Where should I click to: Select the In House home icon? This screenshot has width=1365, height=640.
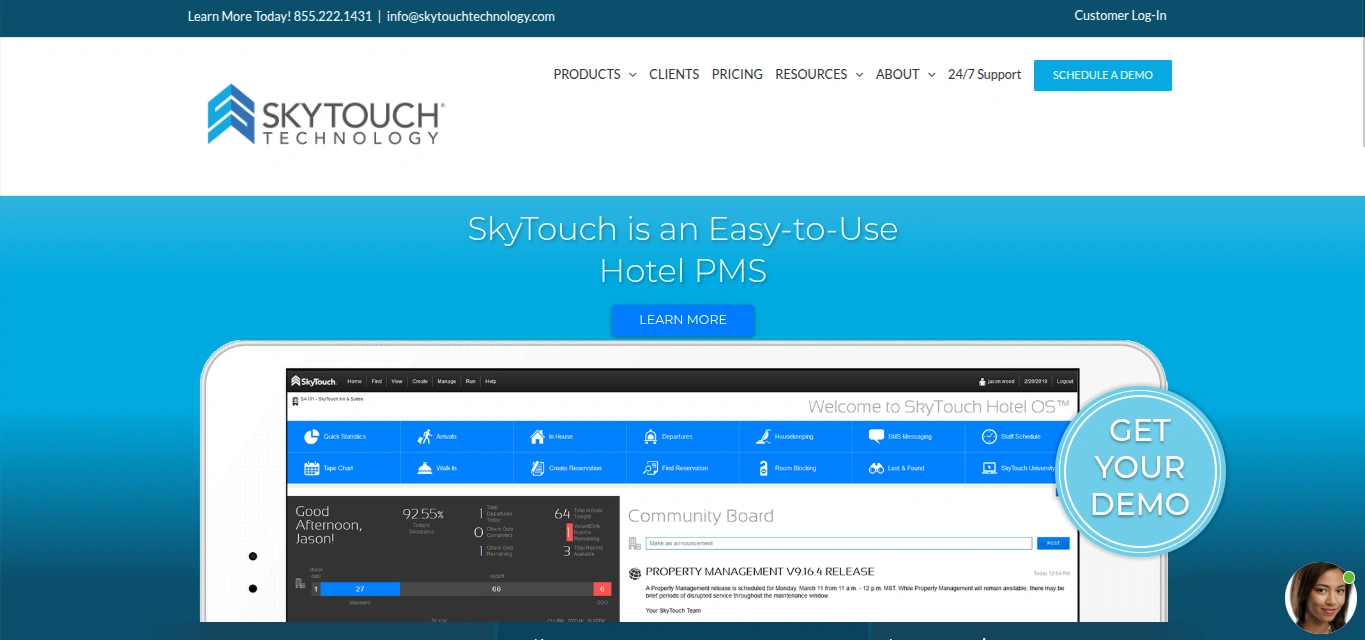point(537,436)
